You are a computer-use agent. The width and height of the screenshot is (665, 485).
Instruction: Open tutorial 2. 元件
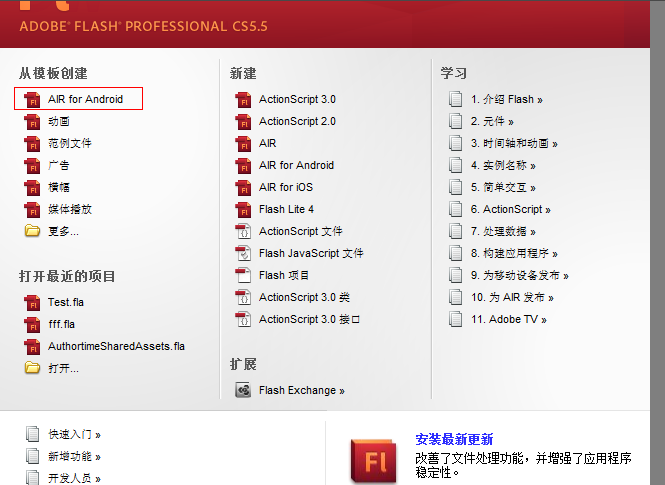pos(492,121)
